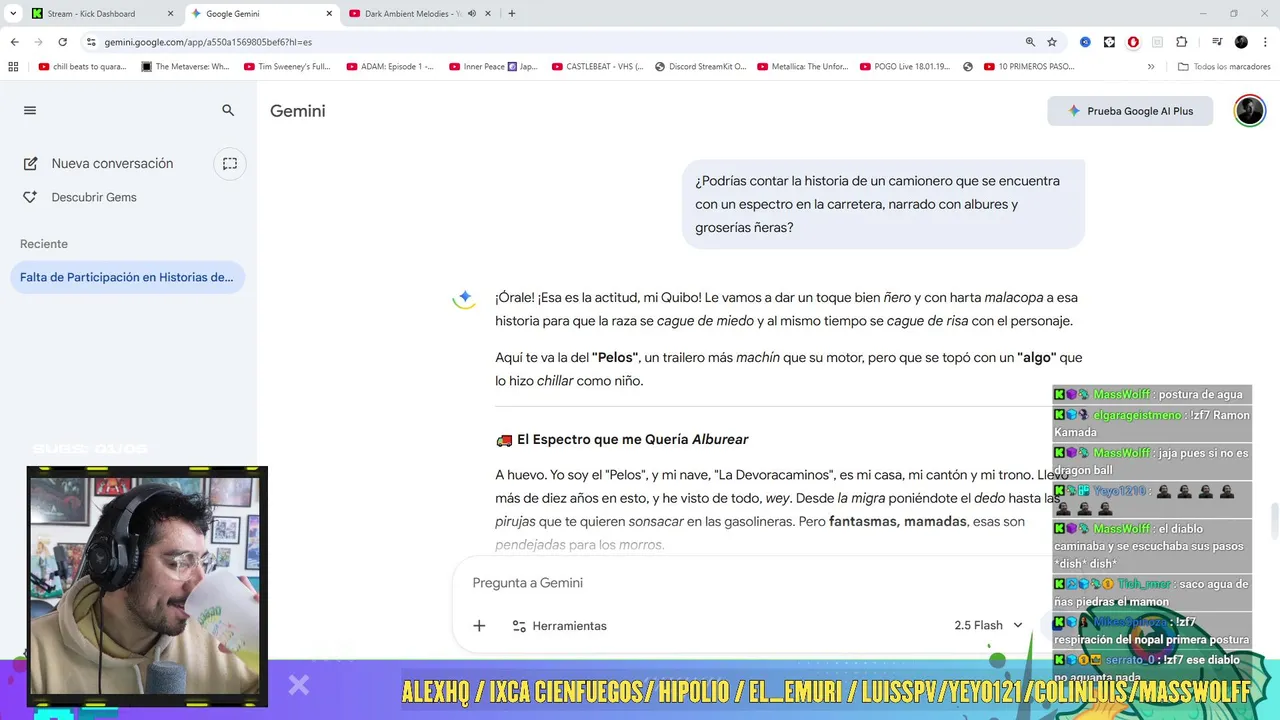Click the search magnifier in Gemini sidebar
This screenshot has width=1280, height=720.
pyautogui.click(x=228, y=111)
